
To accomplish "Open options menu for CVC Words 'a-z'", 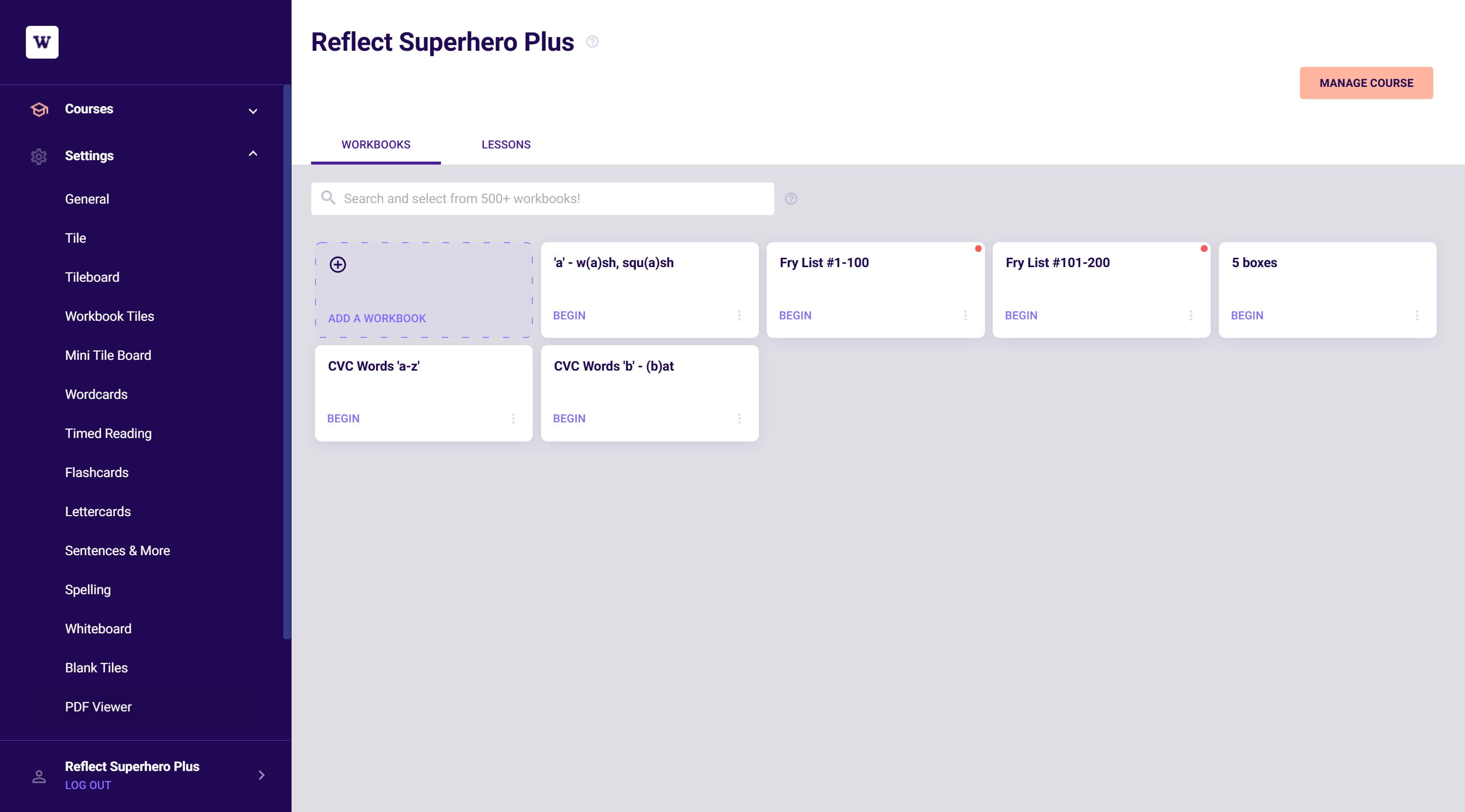I will pyautogui.click(x=513, y=418).
